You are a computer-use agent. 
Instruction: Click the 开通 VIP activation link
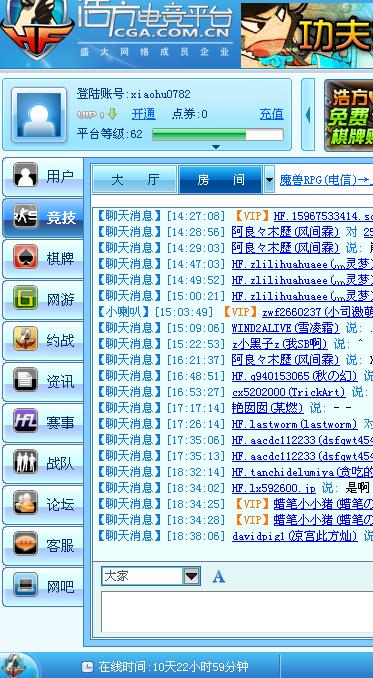[x=143, y=114]
